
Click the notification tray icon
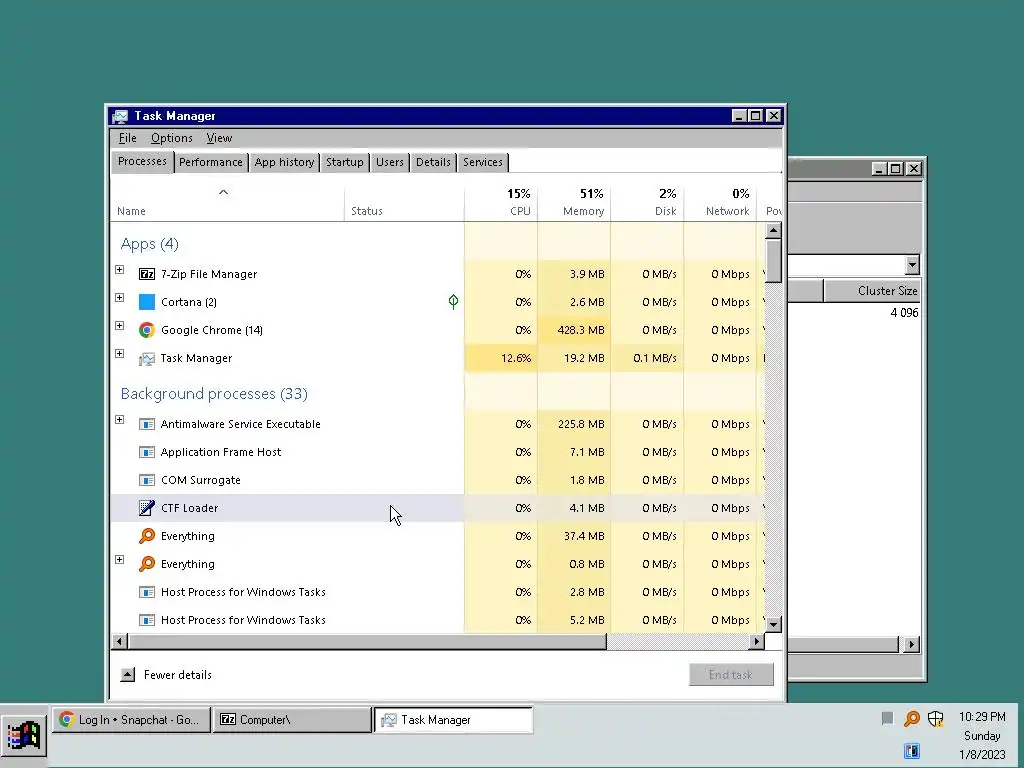pos(887,718)
